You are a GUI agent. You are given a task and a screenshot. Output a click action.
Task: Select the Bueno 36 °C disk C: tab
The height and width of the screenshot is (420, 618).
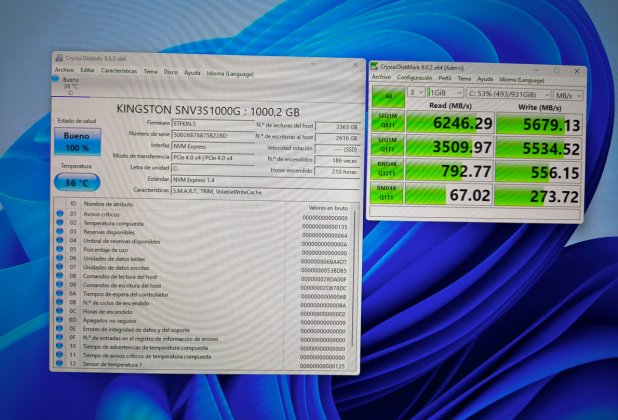coord(70,86)
